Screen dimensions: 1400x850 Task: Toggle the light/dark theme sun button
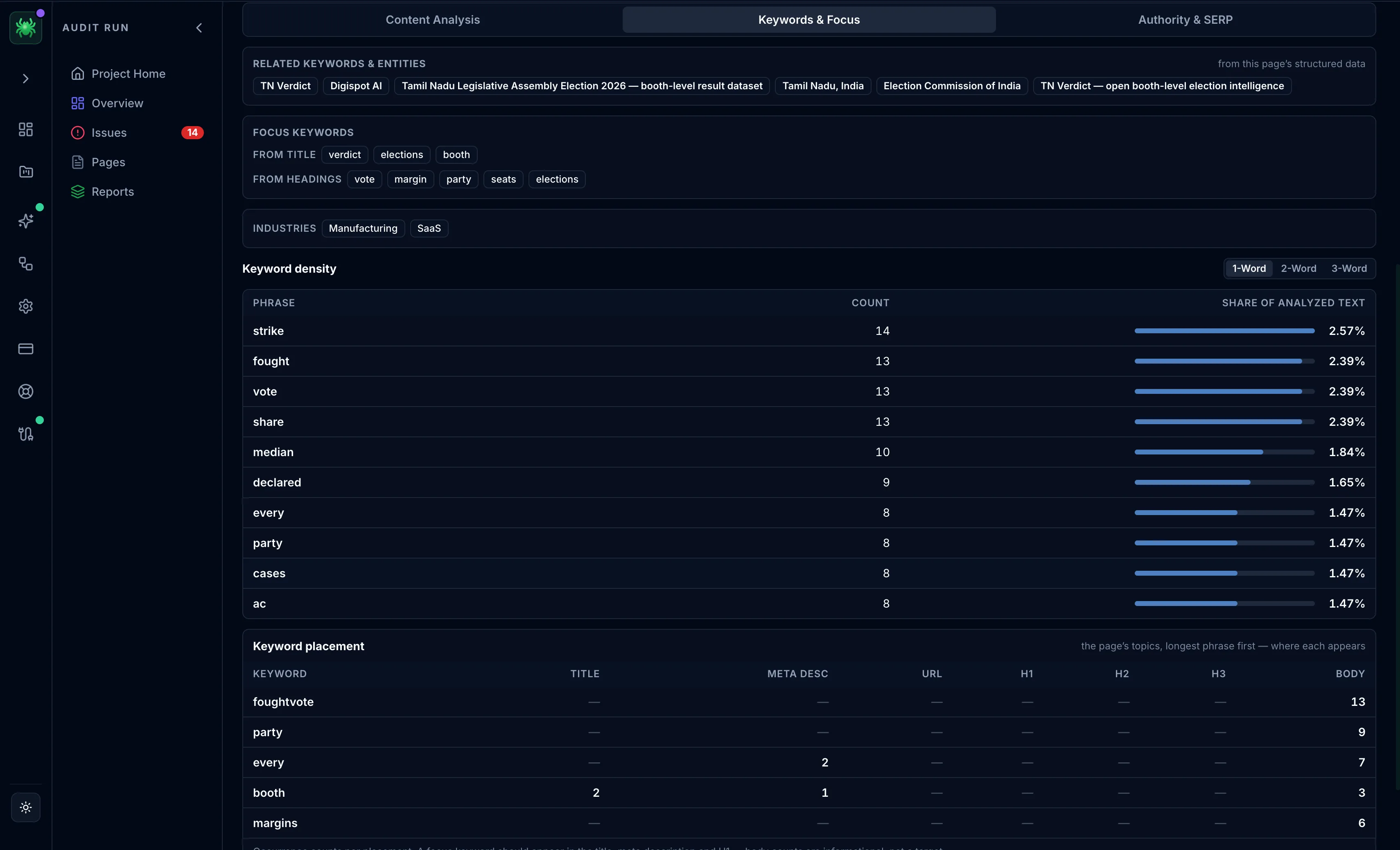(x=25, y=807)
